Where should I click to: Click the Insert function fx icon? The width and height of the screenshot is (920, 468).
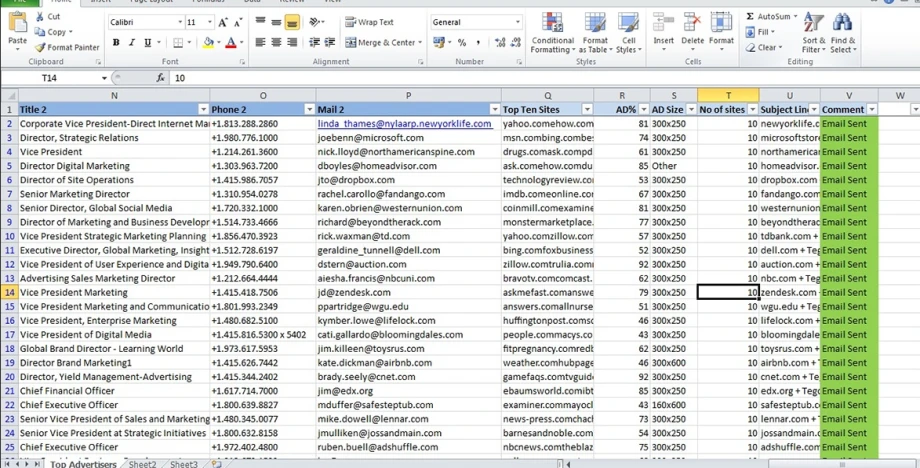[x=161, y=78]
